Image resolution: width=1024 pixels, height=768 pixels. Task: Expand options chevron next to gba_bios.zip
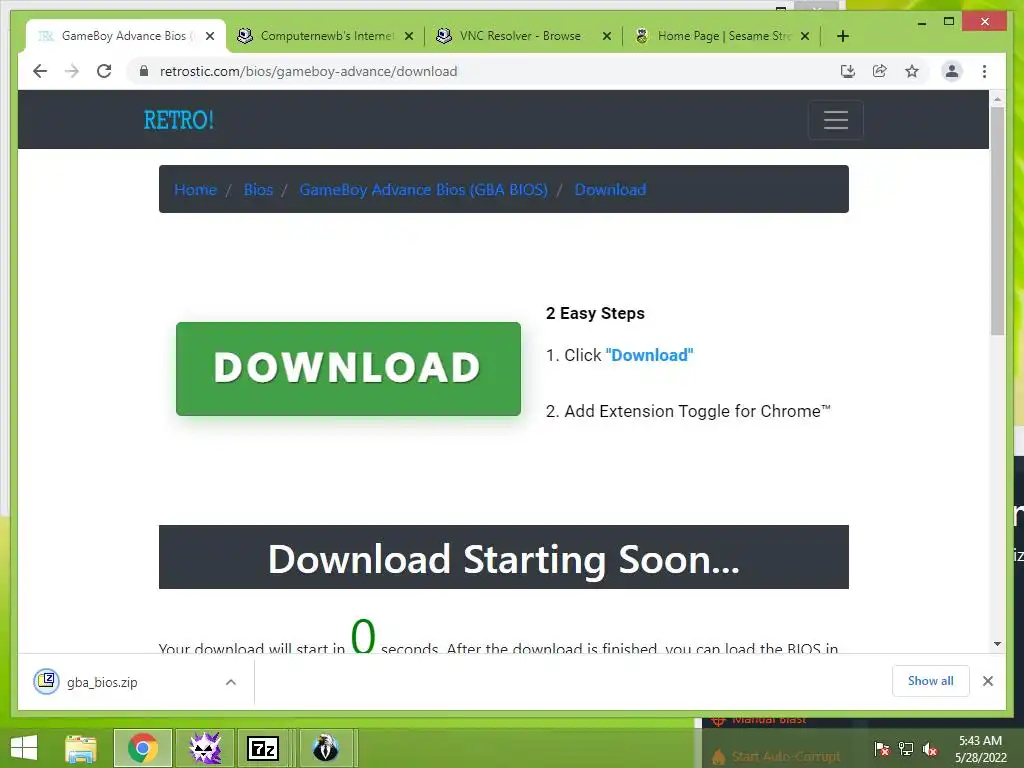[231, 682]
